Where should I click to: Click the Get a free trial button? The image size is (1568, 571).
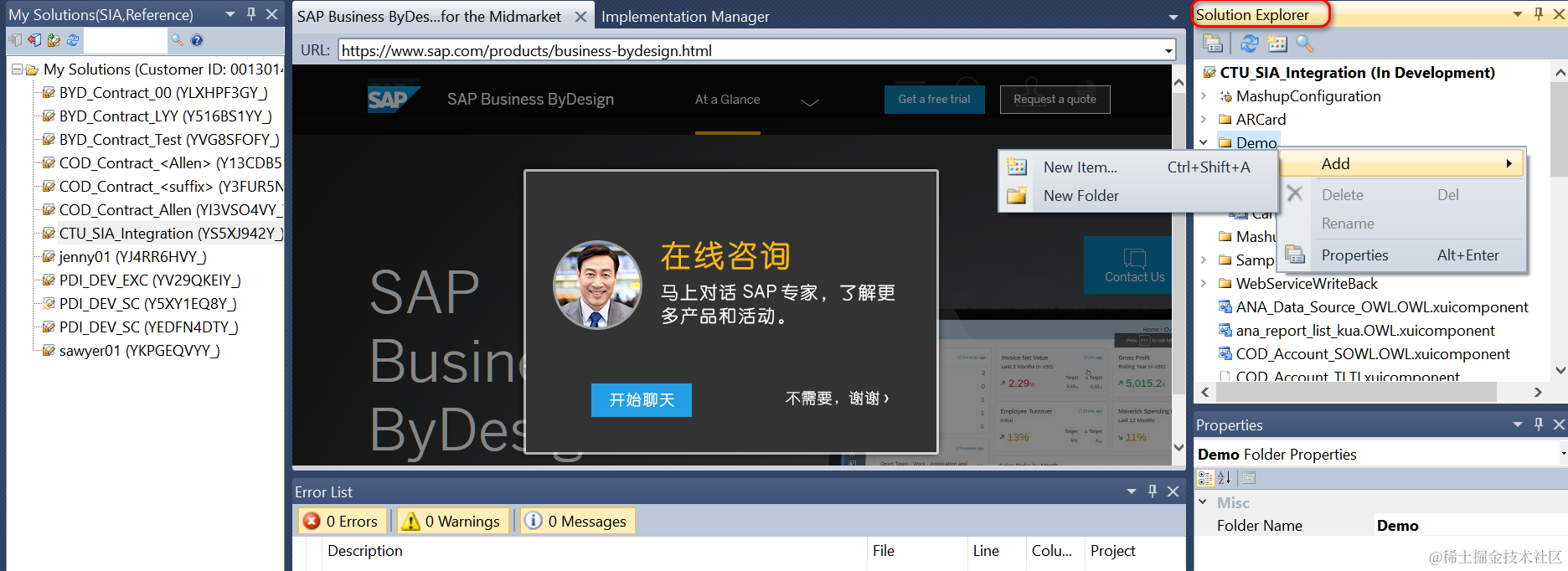[x=935, y=99]
